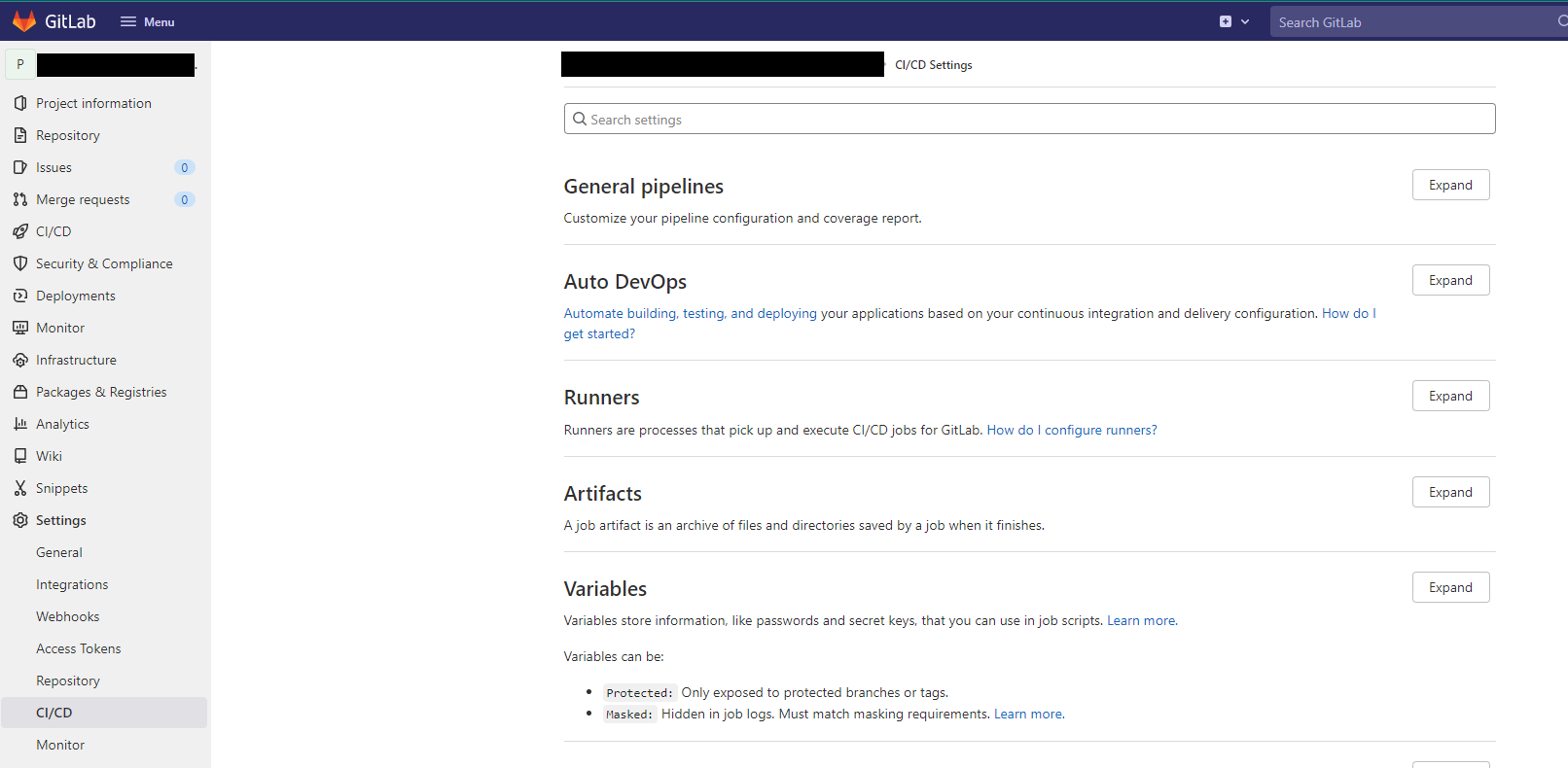Viewport: 1568px width, 768px height.
Task: Open the create new plus dropdown
Action: 1233,21
